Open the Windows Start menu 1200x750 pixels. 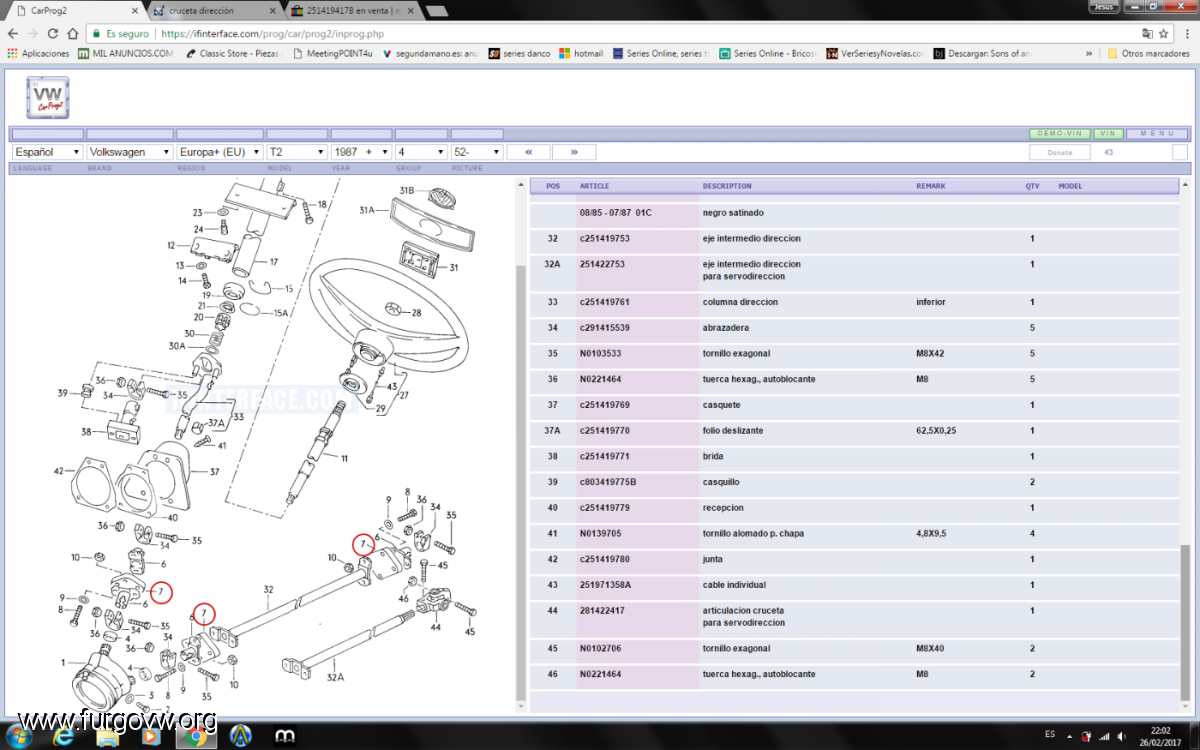tap(18, 736)
